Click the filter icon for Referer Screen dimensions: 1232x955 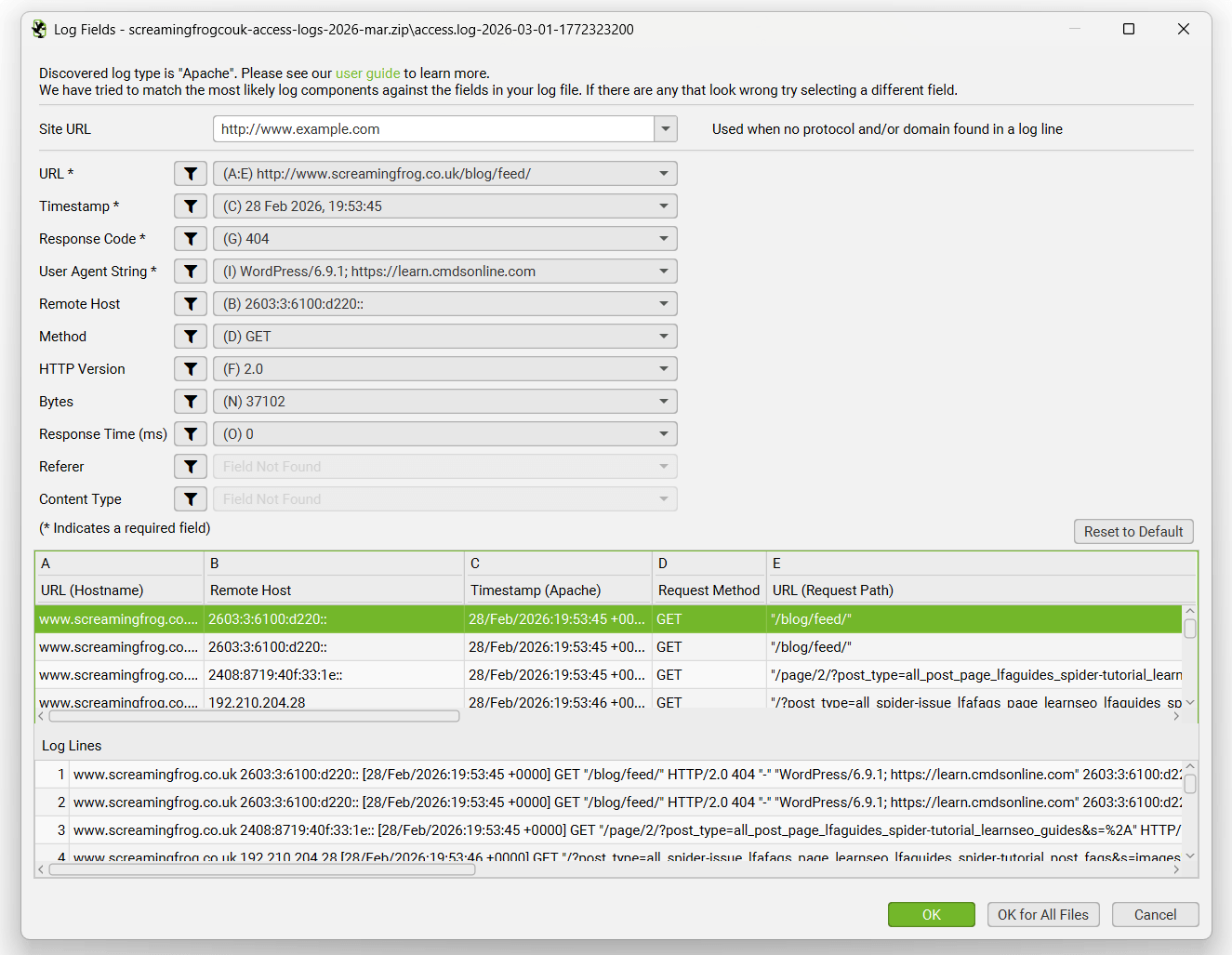point(191,467)
